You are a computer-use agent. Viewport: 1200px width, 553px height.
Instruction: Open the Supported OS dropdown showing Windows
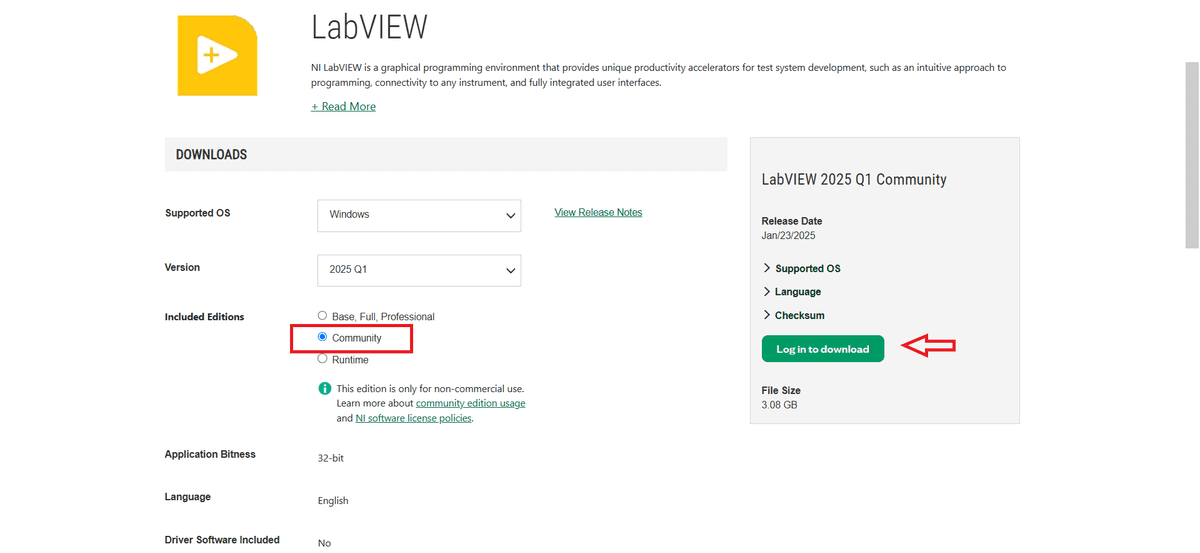(418, 215)
